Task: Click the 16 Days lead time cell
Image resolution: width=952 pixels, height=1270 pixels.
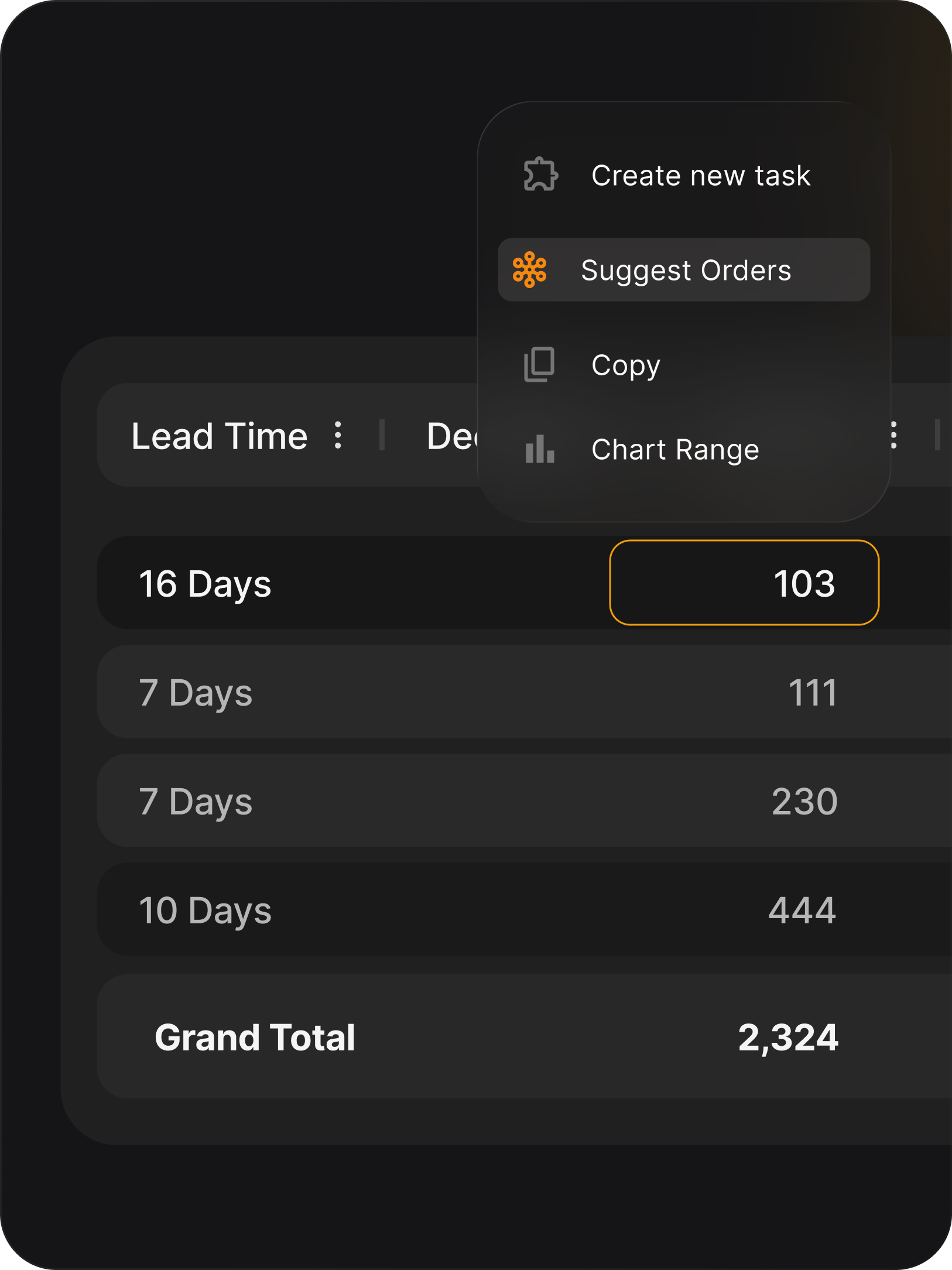Action: click(x=205, y=584)
